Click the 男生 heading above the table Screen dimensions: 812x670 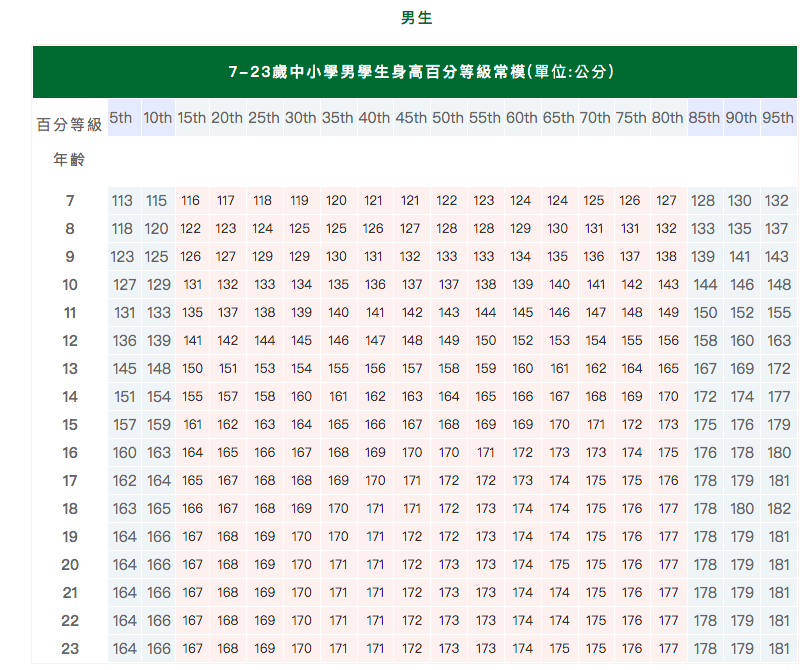(416, 18)
